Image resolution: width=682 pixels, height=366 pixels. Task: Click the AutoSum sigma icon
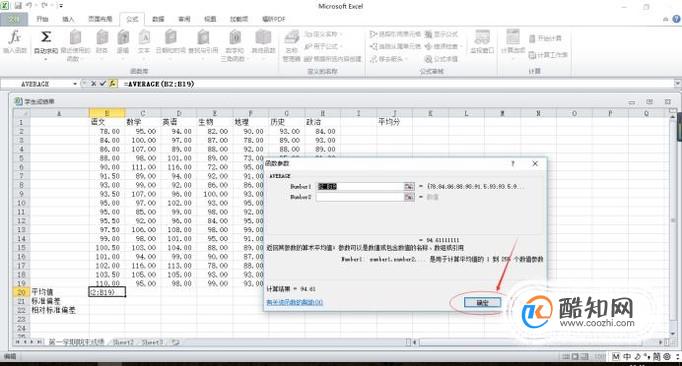coord(46,42)
